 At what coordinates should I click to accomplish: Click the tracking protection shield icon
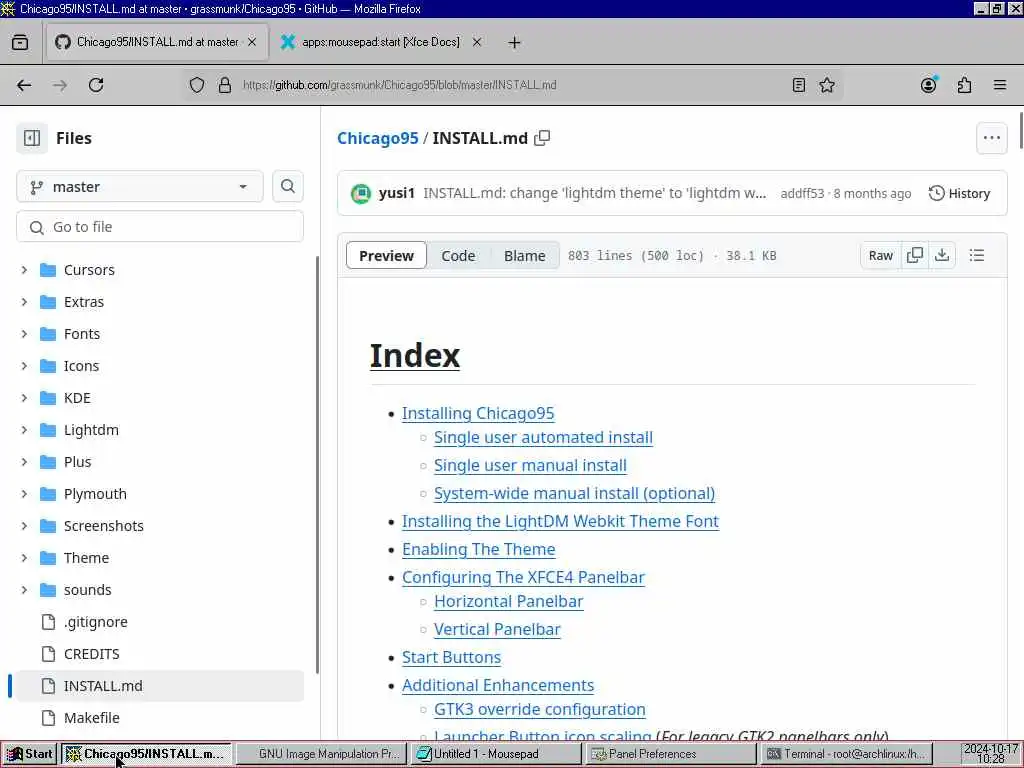[197, 85]
